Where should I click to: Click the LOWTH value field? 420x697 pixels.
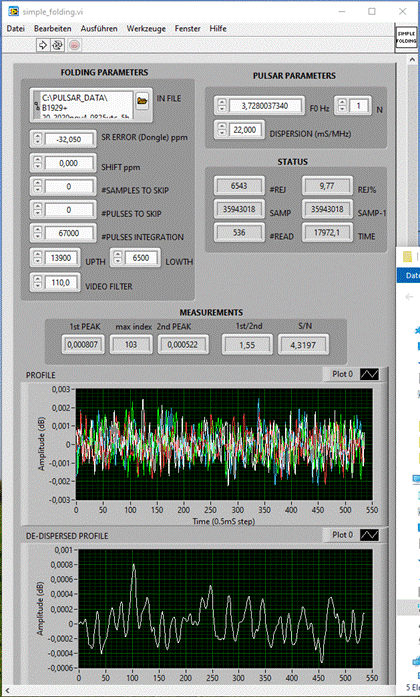point(141,258)
